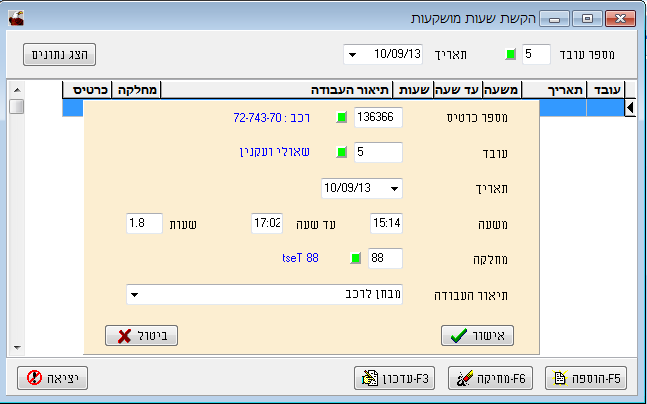Click the מחלקה field with 88
This screenshot has width=647, height=404.
pyautogui.click(x=385, y=259)
